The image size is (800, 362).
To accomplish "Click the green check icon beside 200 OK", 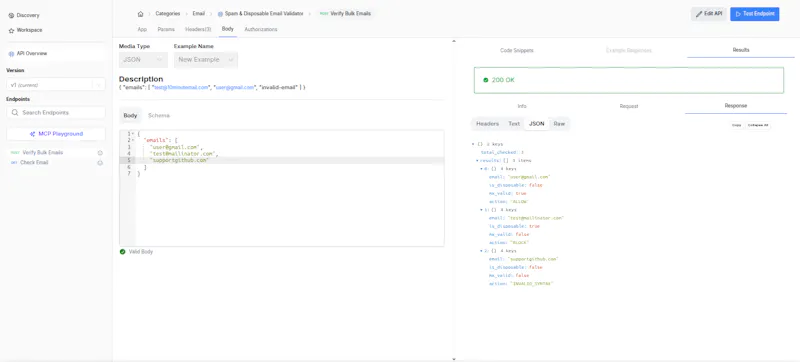I will [x=486, y=80].
